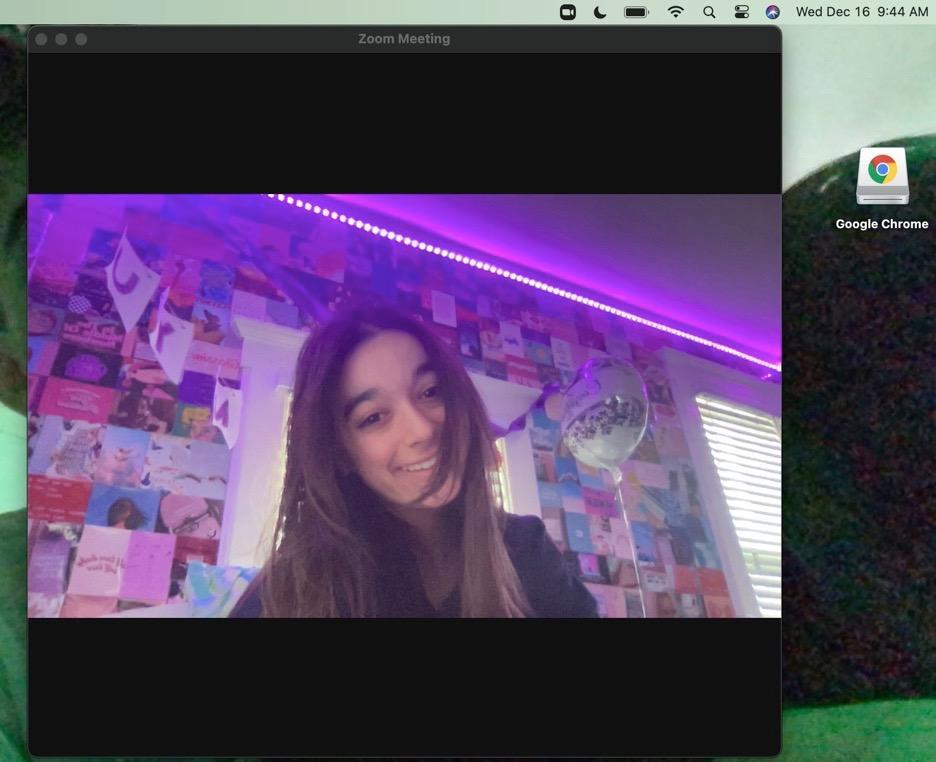Click the balloon in the video feed
This screenshot has height=762, width=936.
(604, 412)
